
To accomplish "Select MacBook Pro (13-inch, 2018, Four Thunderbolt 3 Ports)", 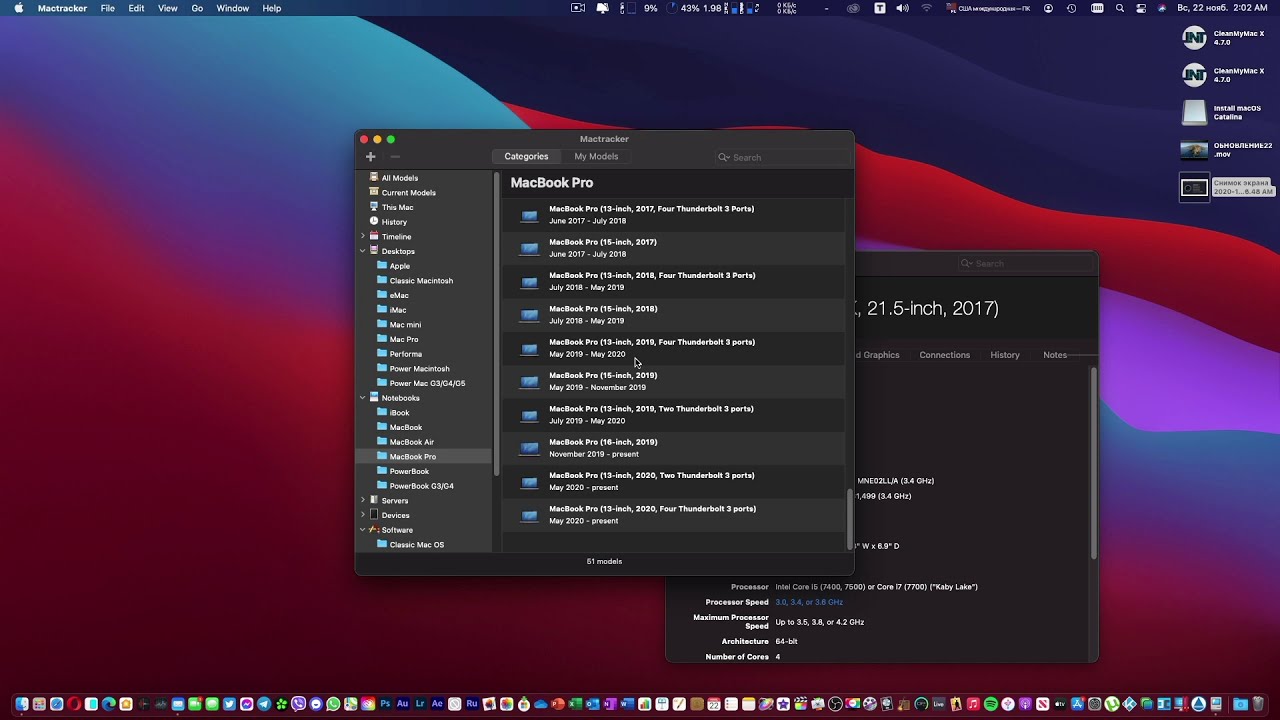I will (x=675, y=281).
